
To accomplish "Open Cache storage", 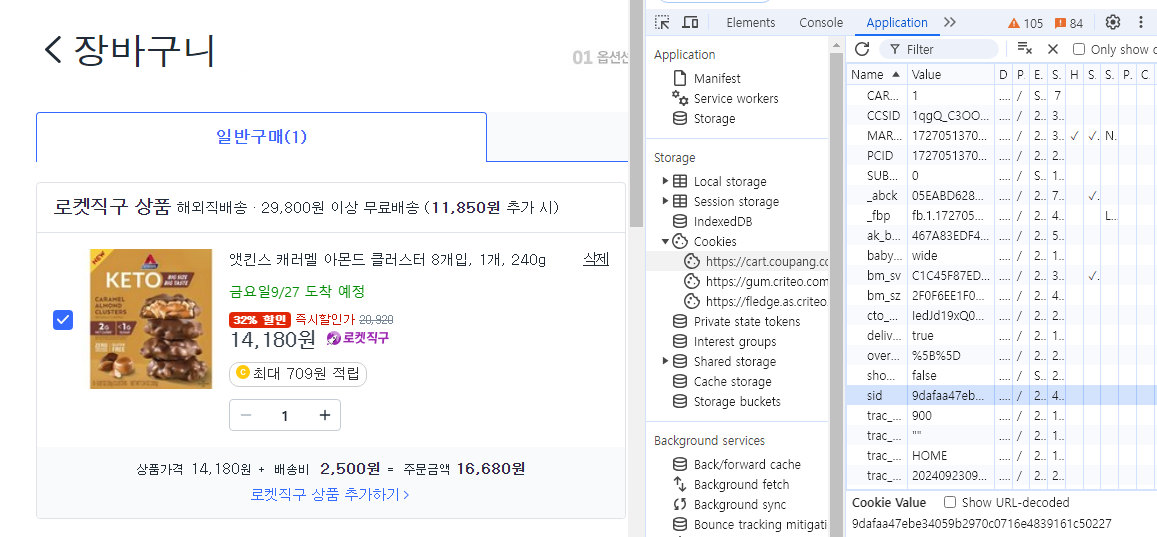I will pyautogui.click(x=722, y=381).
